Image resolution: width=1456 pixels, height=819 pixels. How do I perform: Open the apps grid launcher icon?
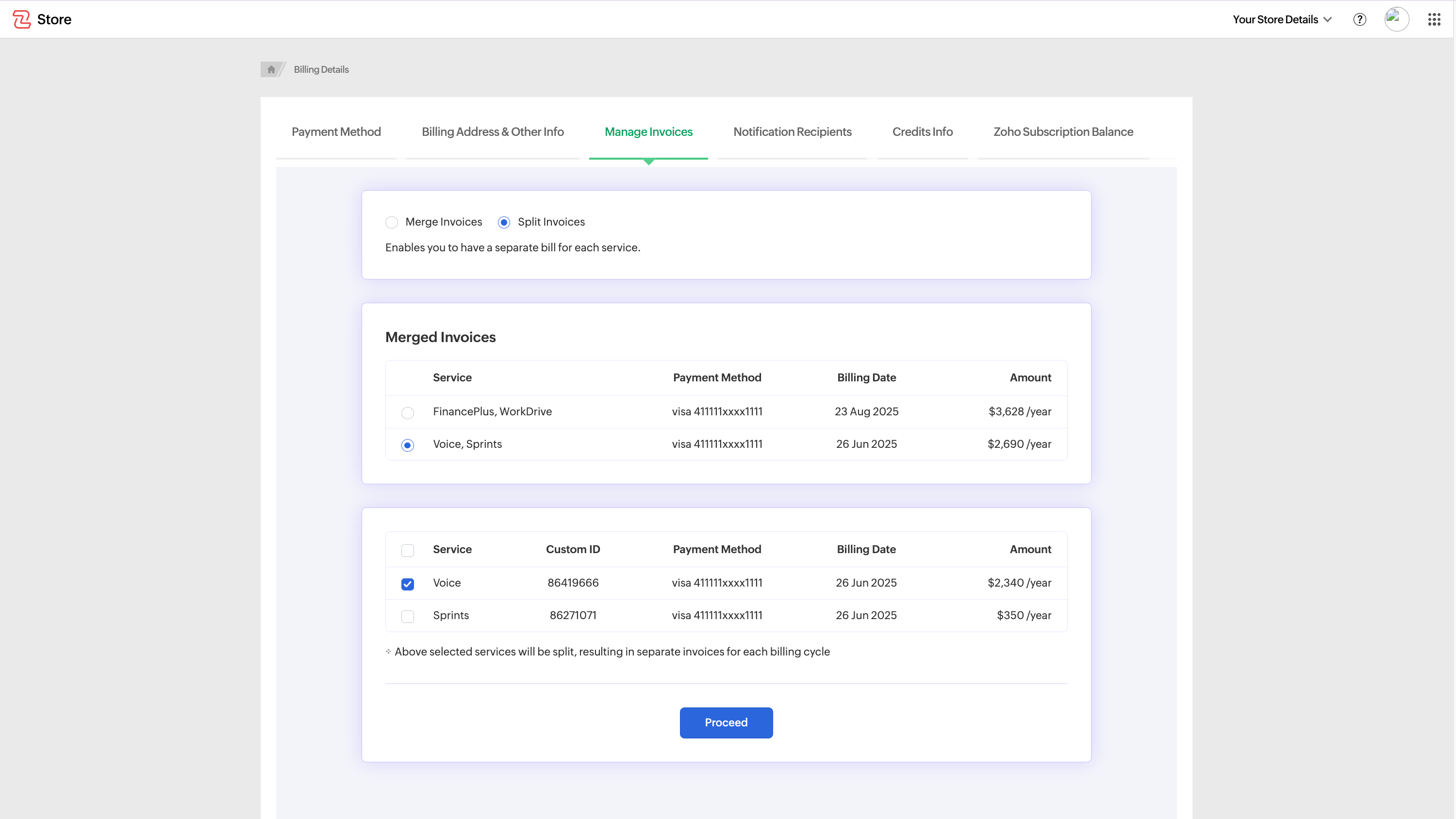pyautogui.click(x=1434, y=19)
